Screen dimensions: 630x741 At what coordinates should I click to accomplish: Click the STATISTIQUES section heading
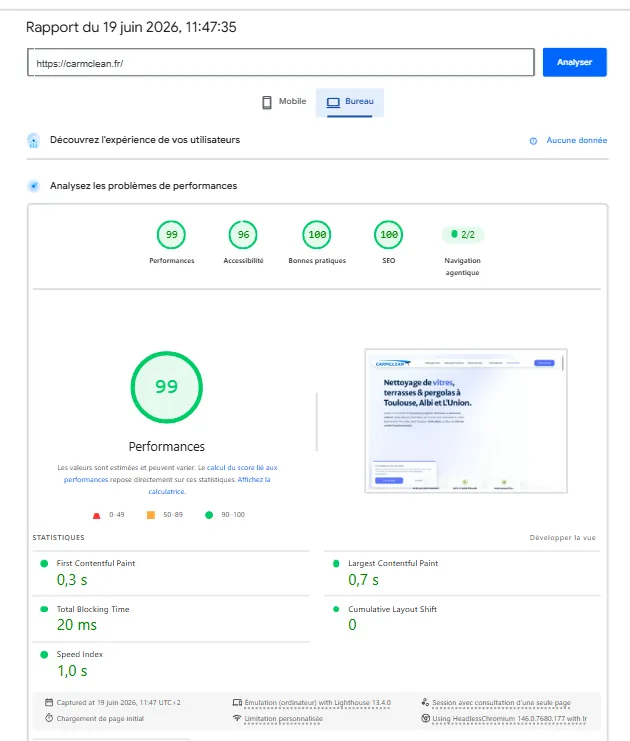(59, 538)
